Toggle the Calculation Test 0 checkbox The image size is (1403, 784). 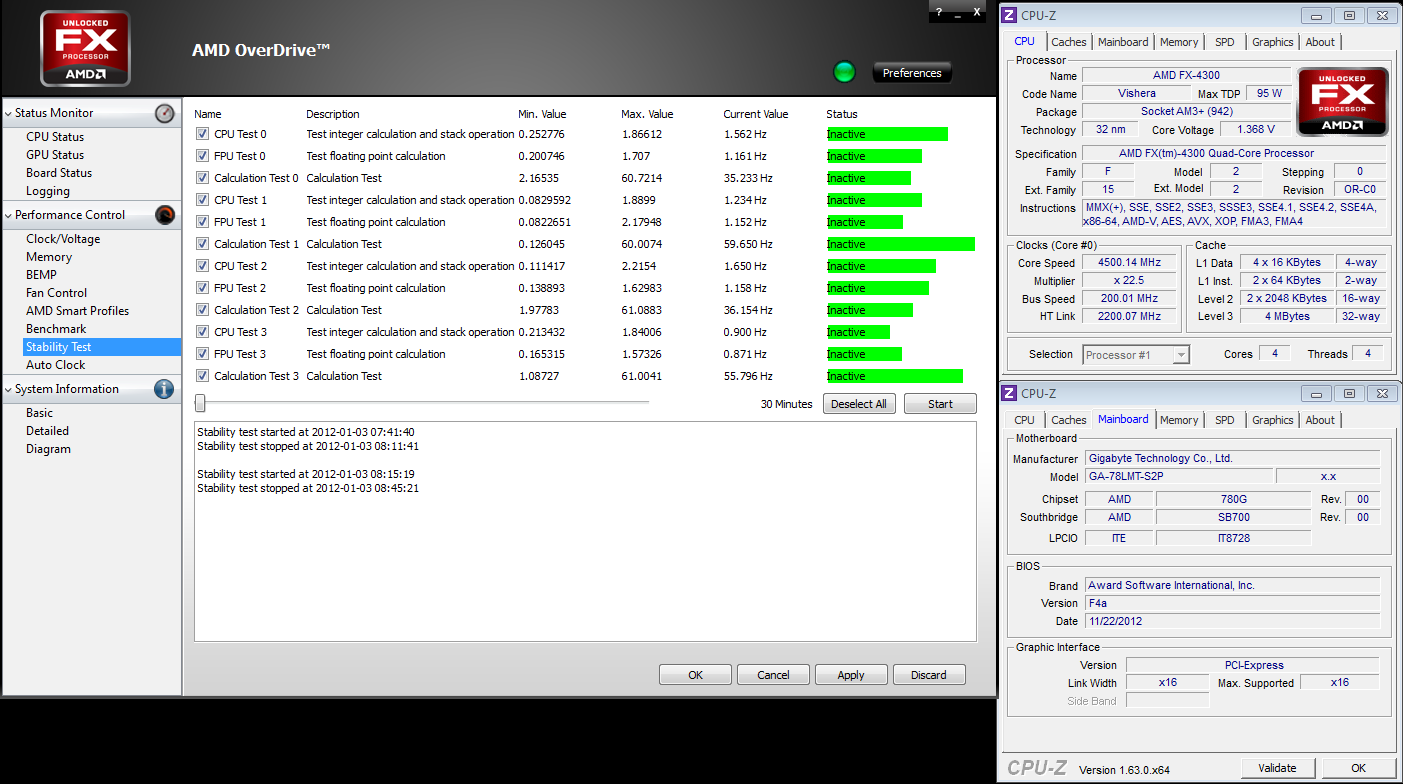[203, 178]
